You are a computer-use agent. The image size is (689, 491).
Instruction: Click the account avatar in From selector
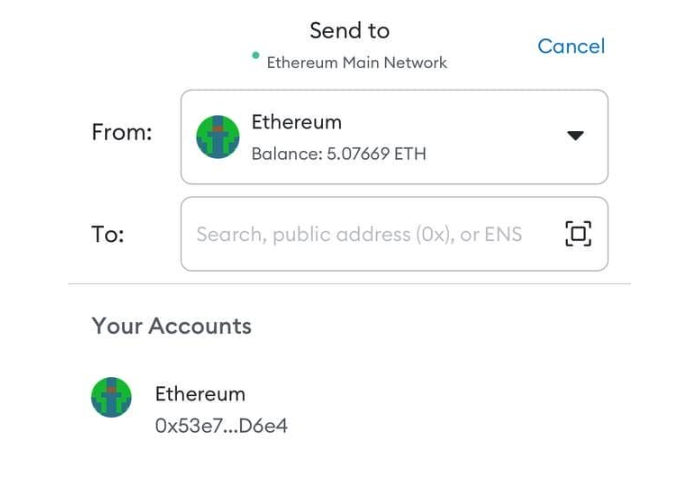[217, 137]
